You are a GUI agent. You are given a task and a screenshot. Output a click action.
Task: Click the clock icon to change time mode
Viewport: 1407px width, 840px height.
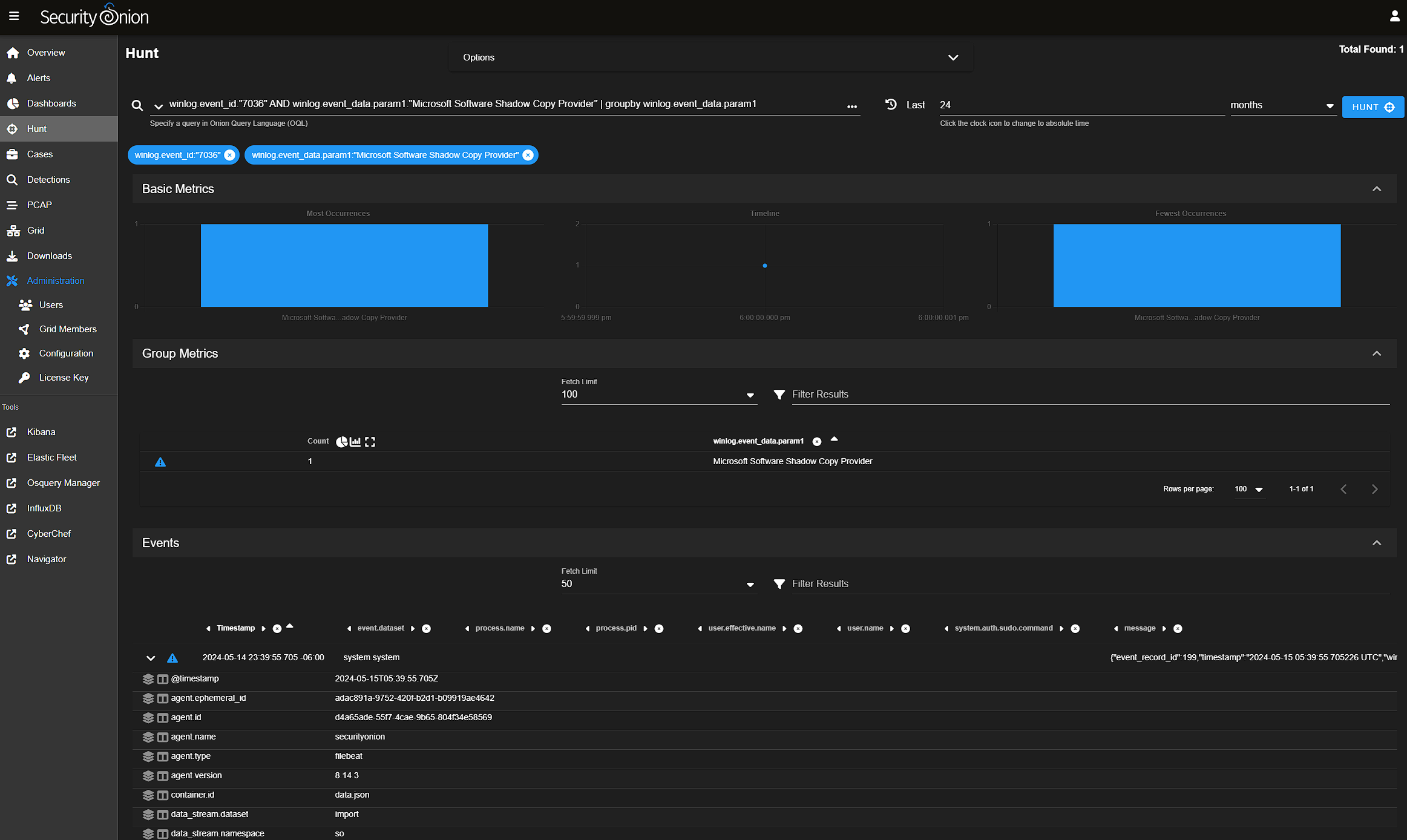[x=891, y=105]
